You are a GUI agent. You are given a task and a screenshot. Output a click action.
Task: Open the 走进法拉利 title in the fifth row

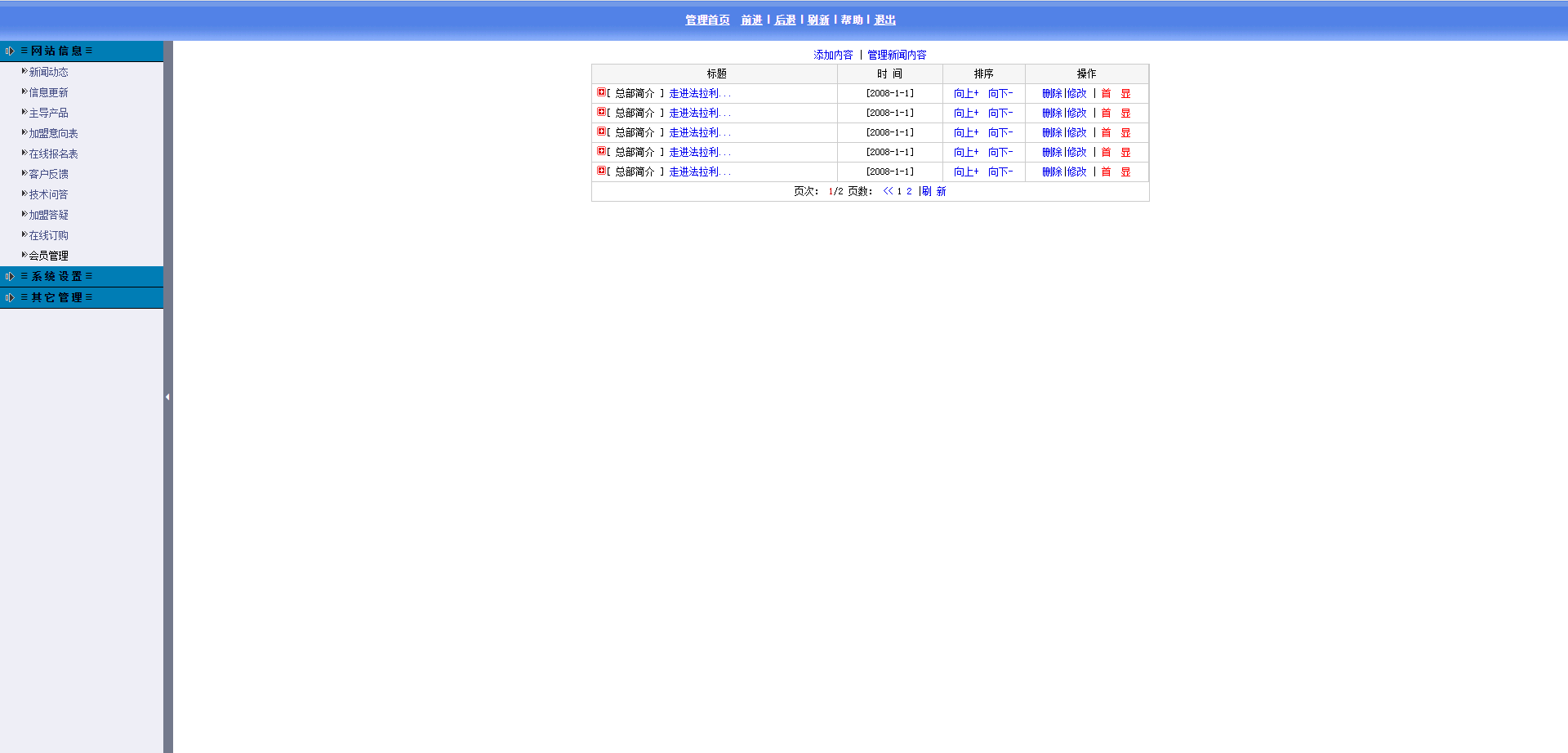[700, 172]
